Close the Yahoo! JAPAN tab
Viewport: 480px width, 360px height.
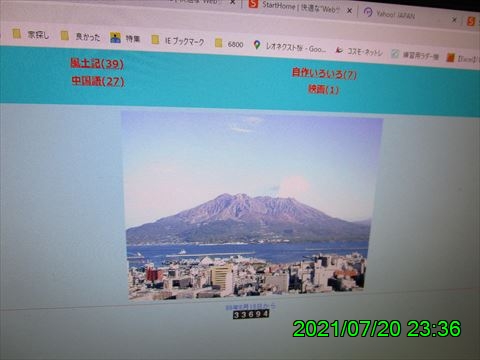click(x=454, y=20)
